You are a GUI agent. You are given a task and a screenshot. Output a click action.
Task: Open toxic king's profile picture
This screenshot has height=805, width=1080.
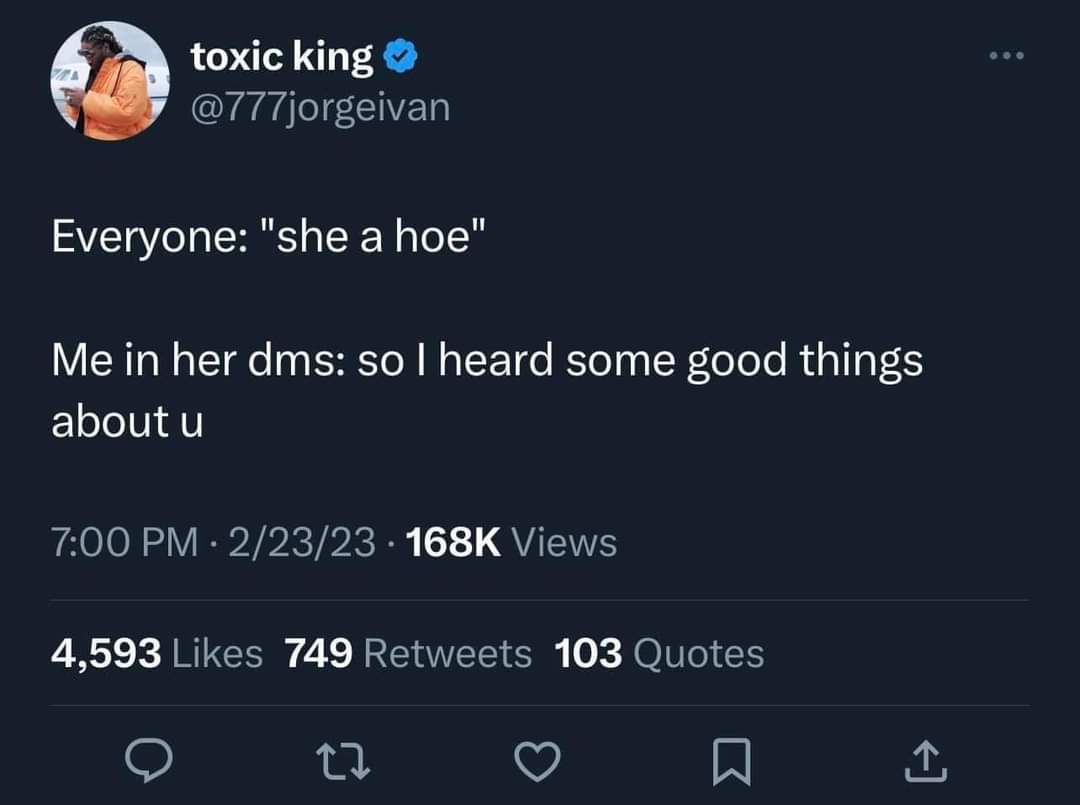click(x=110, y=81)
